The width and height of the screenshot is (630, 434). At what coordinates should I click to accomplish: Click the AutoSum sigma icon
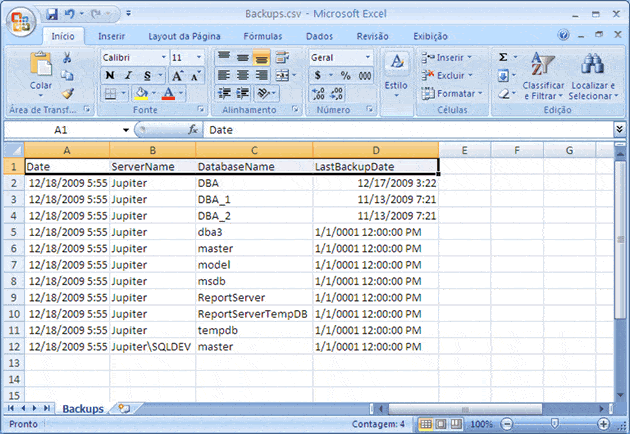pos(503,57)
